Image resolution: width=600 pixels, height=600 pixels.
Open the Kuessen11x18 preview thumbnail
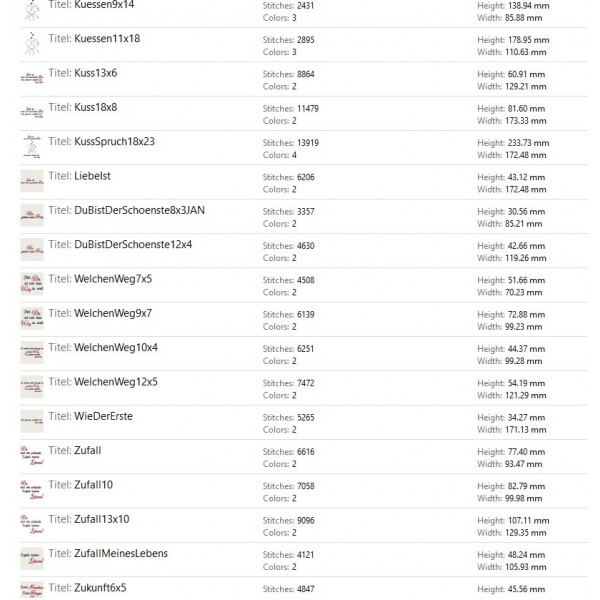pyautogui.click(x=32, y=45)
